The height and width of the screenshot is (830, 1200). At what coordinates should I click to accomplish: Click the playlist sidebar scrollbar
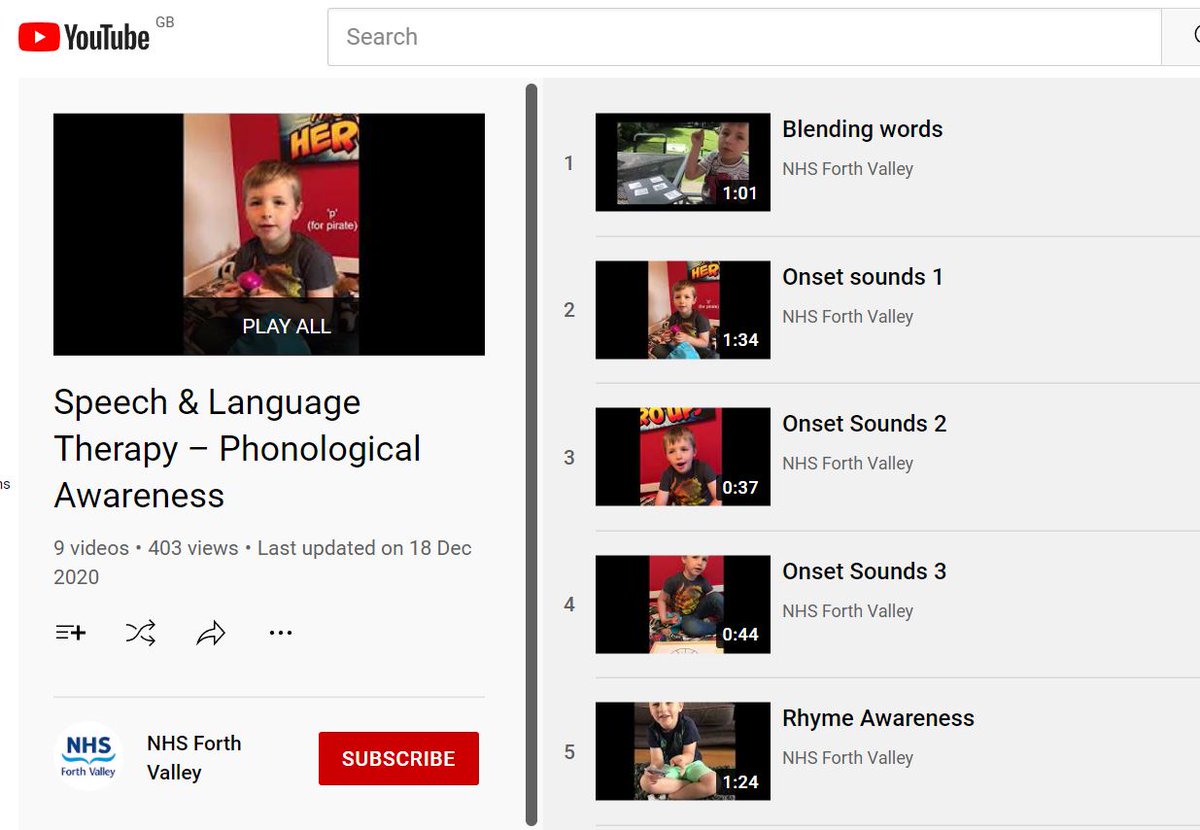tap(532, 454)
